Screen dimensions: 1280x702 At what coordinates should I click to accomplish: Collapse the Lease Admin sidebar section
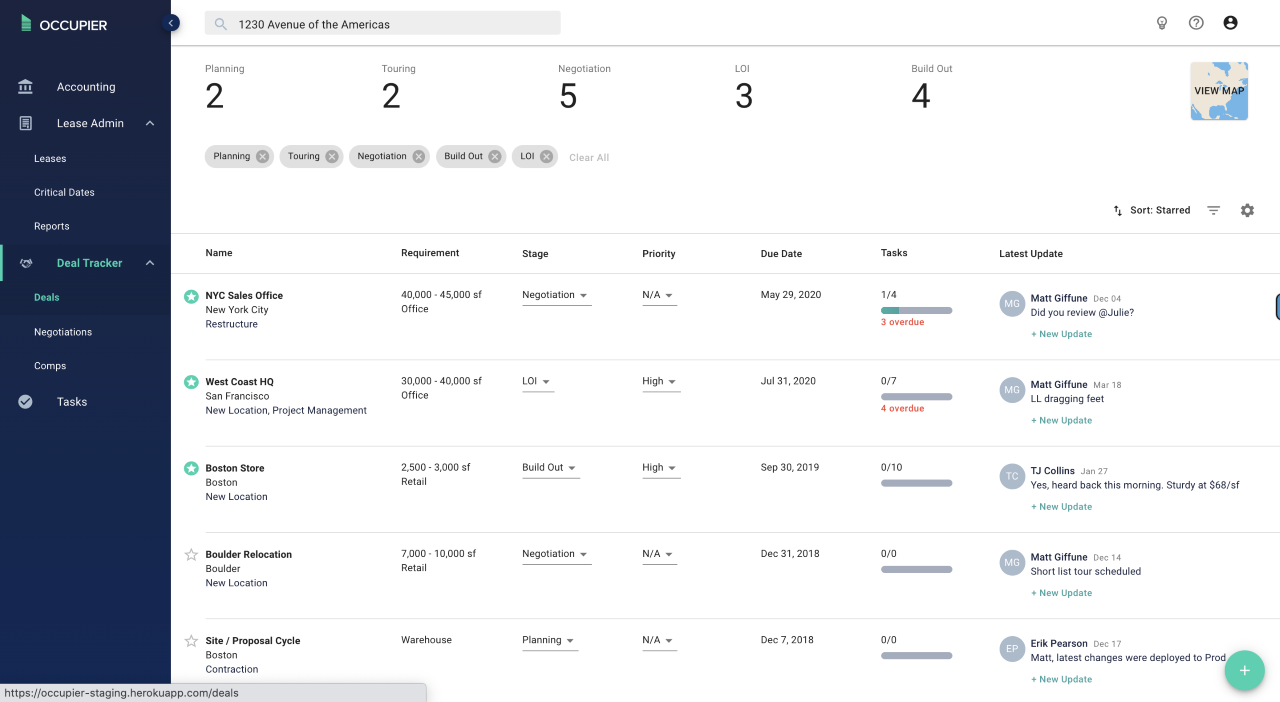tap(150, 124)
